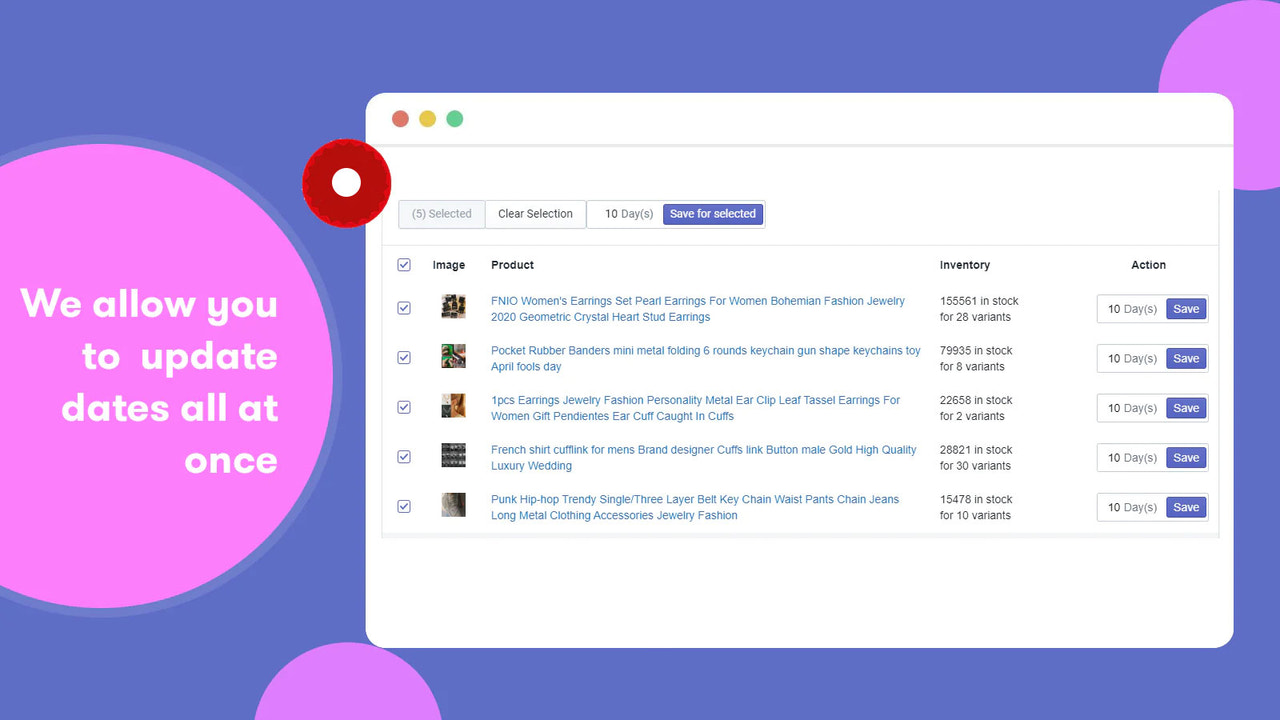The height and width of the screenshot is (720, 1280).
Task: Edit days field in 1pcs Earrings Jewelry row
Action: point(1132,408)
